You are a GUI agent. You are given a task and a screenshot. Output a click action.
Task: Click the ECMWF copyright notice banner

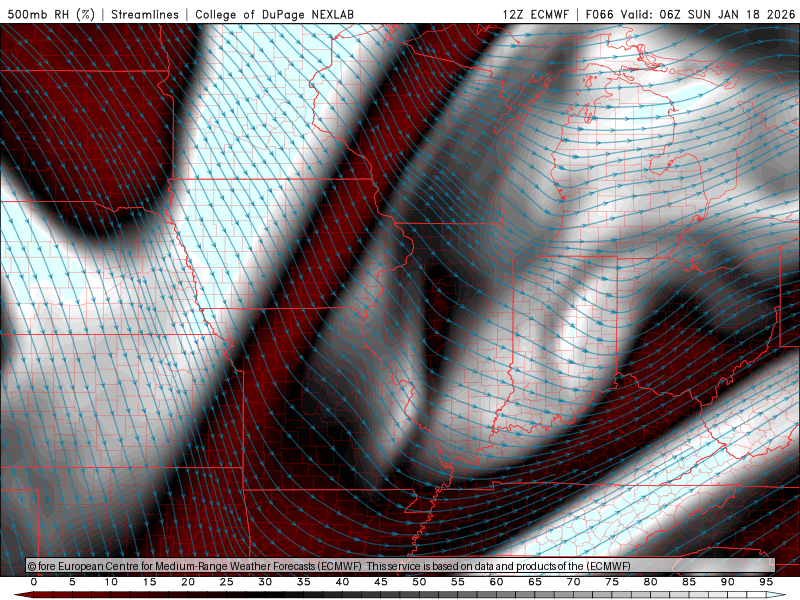tap(401, 566)
